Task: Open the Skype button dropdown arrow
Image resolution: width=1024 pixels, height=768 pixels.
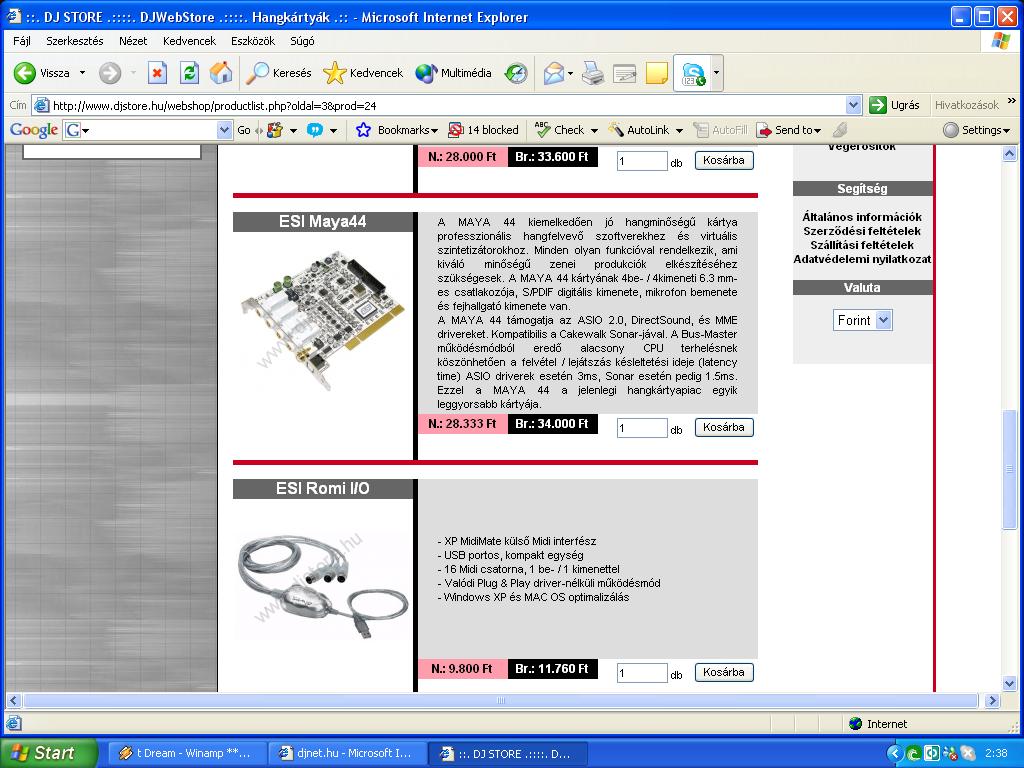Action: [716, 73]
